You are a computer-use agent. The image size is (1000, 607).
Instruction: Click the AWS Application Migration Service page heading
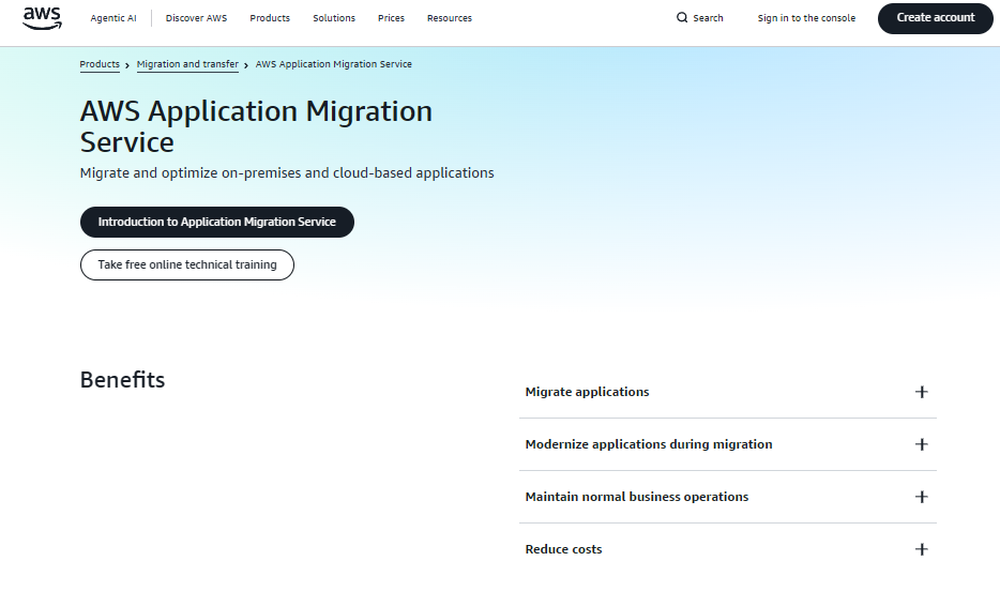pos(256,126)
